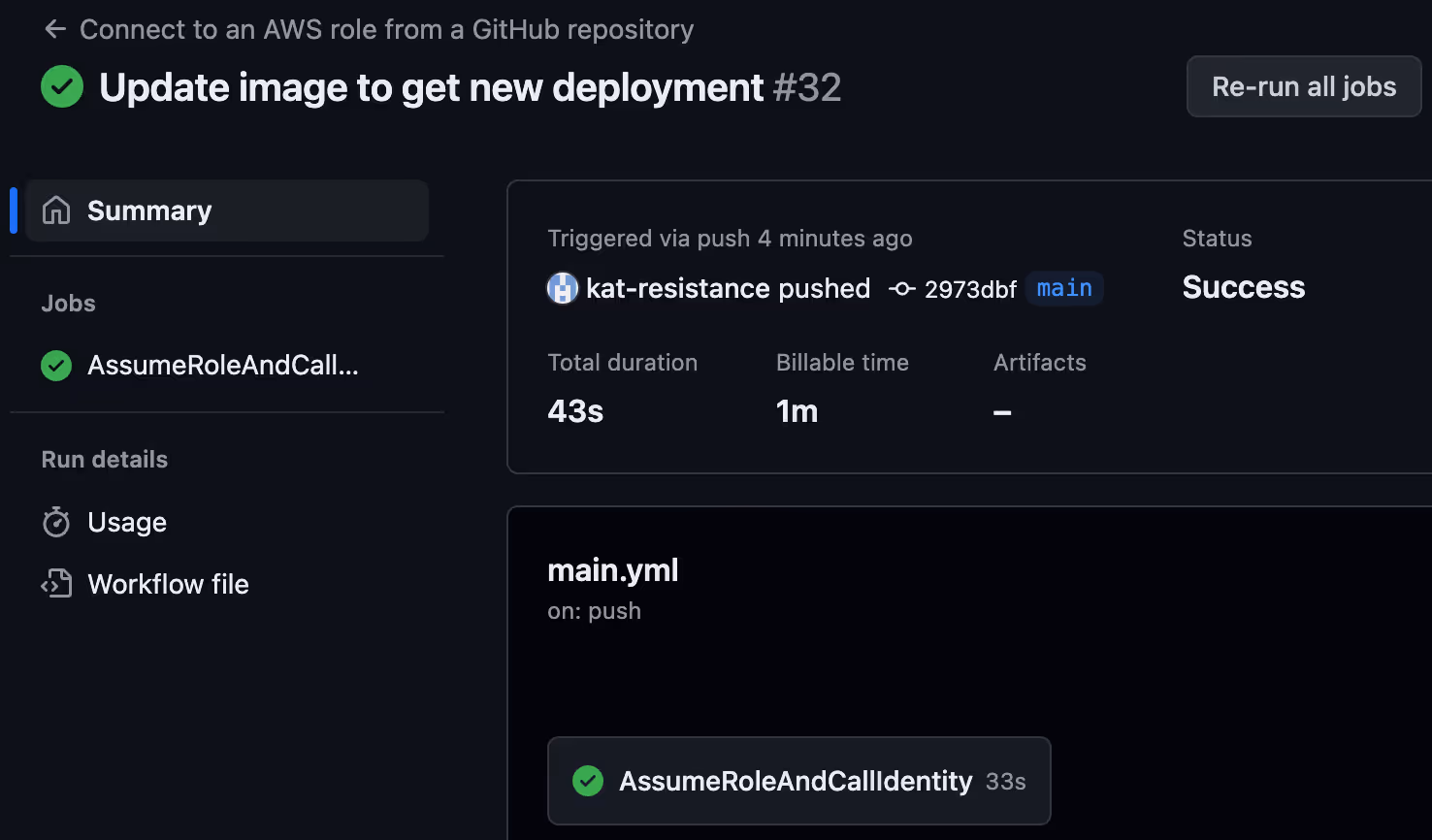Click the file code icon beside Workflow file
This screenshot has width=1432, height=840.
pyautogui.click(x=56, y=584)
